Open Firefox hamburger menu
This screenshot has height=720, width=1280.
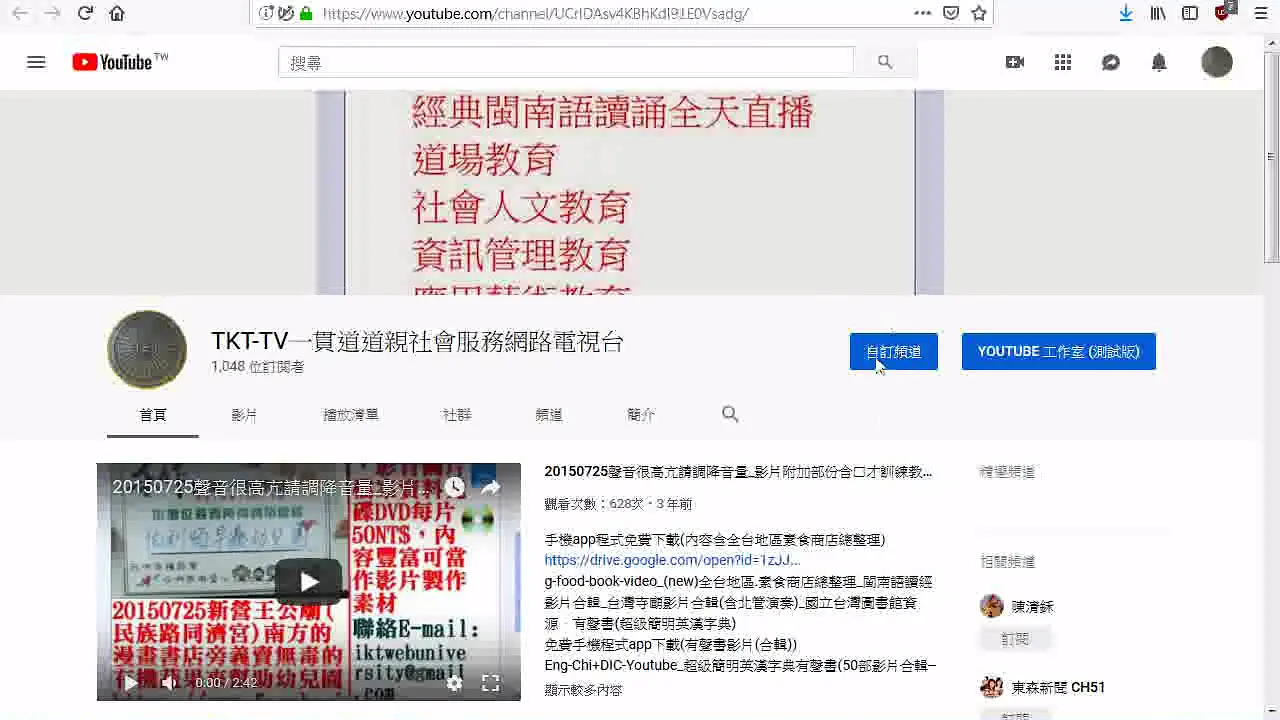(x=1260, y=13)
